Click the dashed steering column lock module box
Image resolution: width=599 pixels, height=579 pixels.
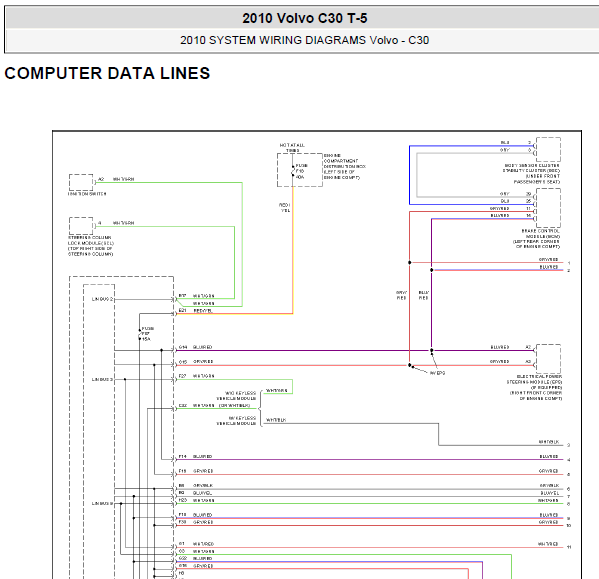81,226
